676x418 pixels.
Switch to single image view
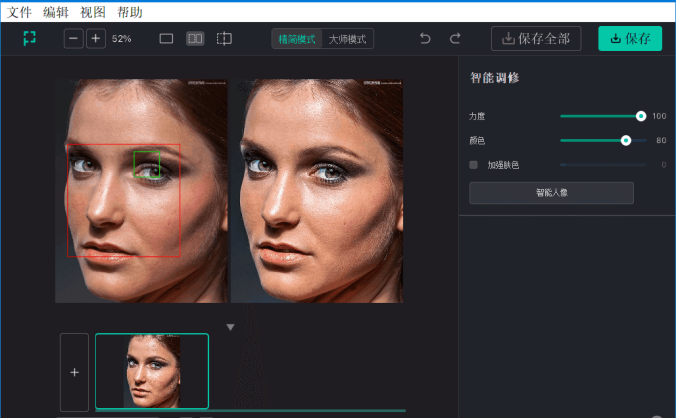(166, 38)
